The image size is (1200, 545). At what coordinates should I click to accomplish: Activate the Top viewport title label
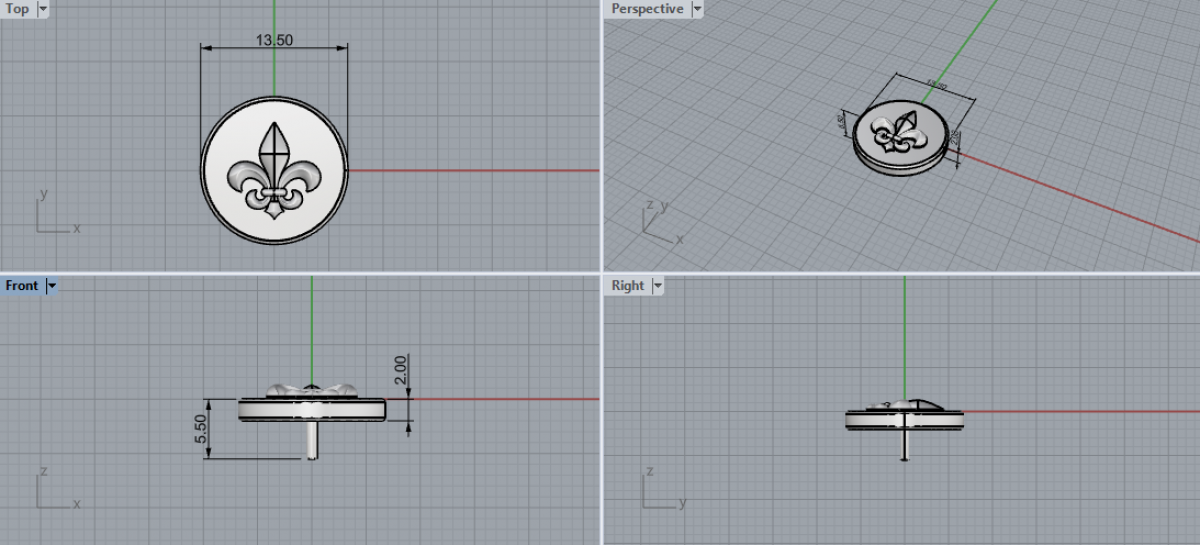[x=18, y=9]
